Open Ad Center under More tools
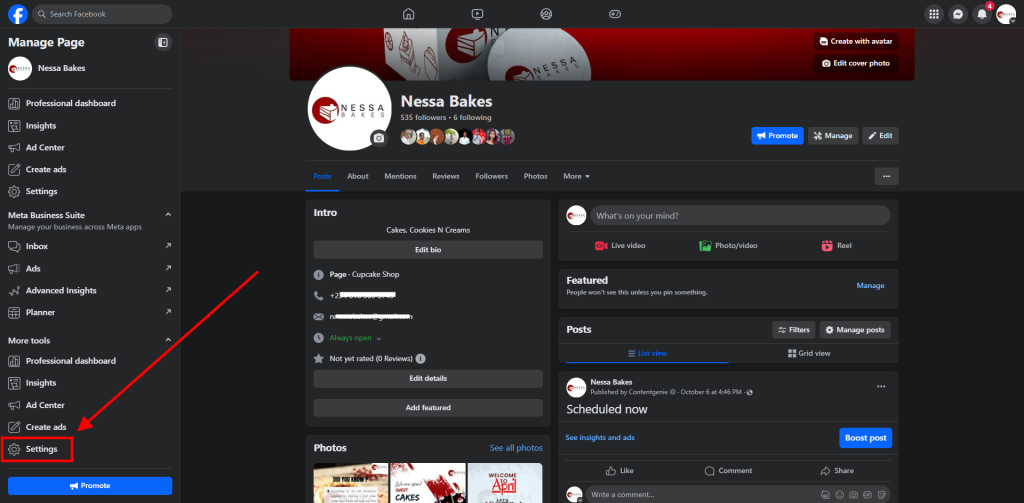The height and width of the screenshot is (503, 1024). 89,405
